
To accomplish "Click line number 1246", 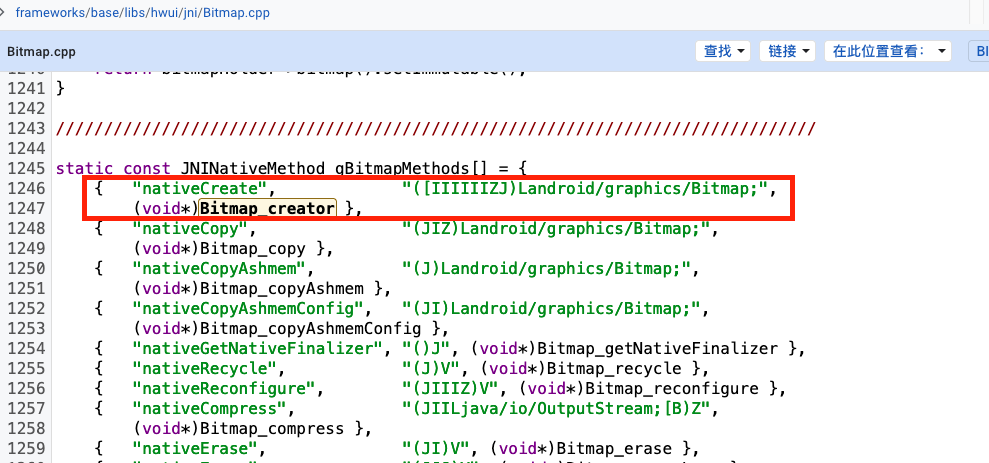I will 26,189.
